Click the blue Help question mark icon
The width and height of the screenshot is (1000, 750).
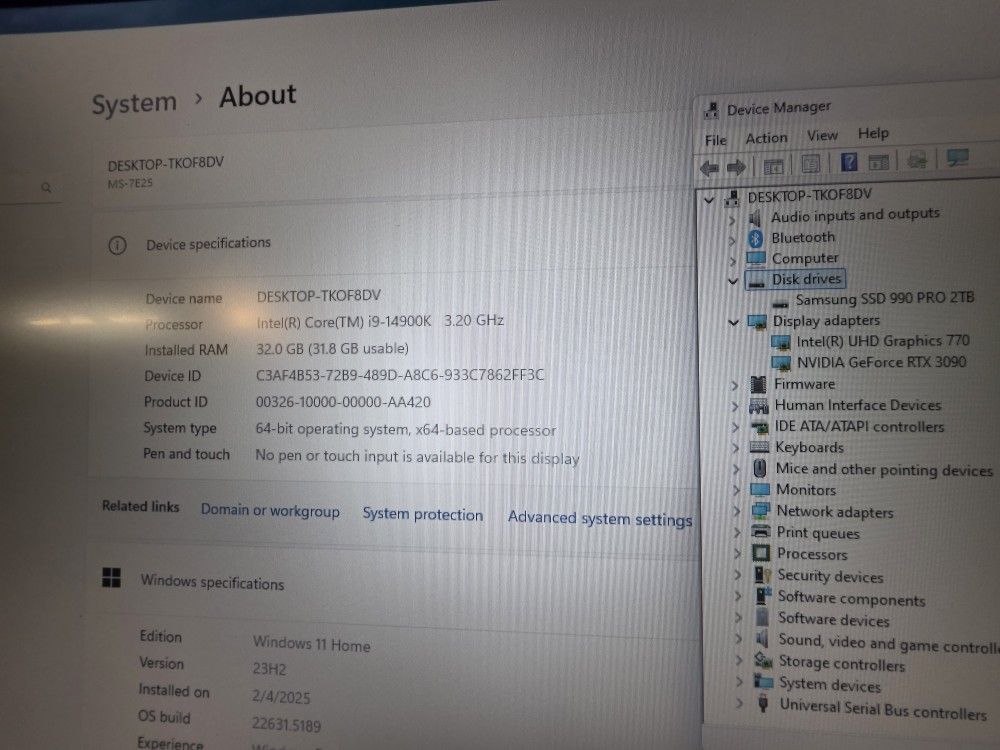849,162
